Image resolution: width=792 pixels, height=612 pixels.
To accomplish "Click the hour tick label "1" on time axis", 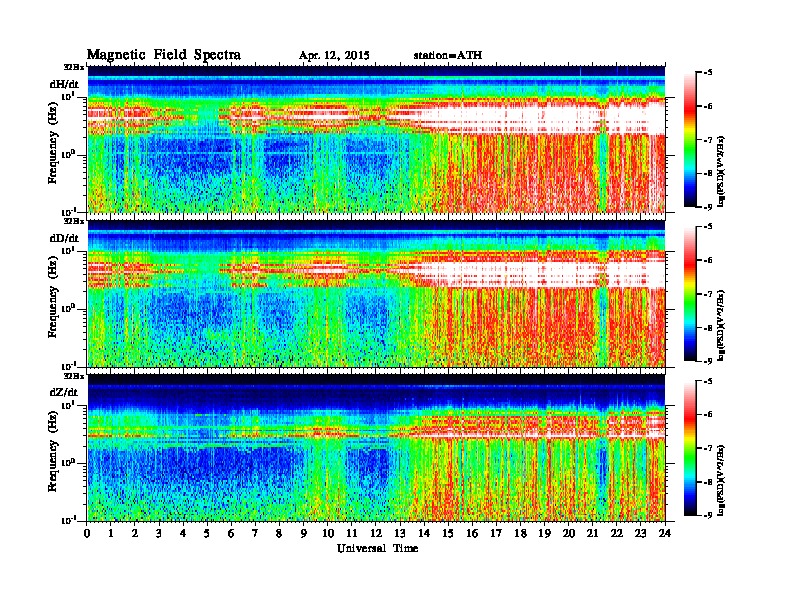I will (111, 533).
